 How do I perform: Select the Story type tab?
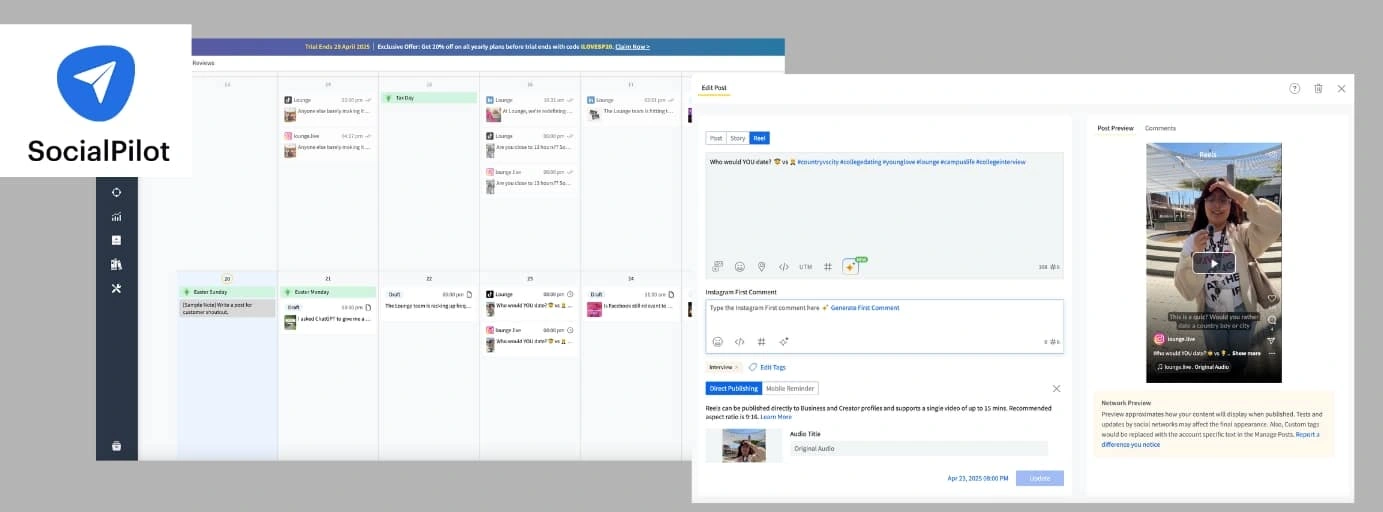pyautogui.click(x=738, y=138)
